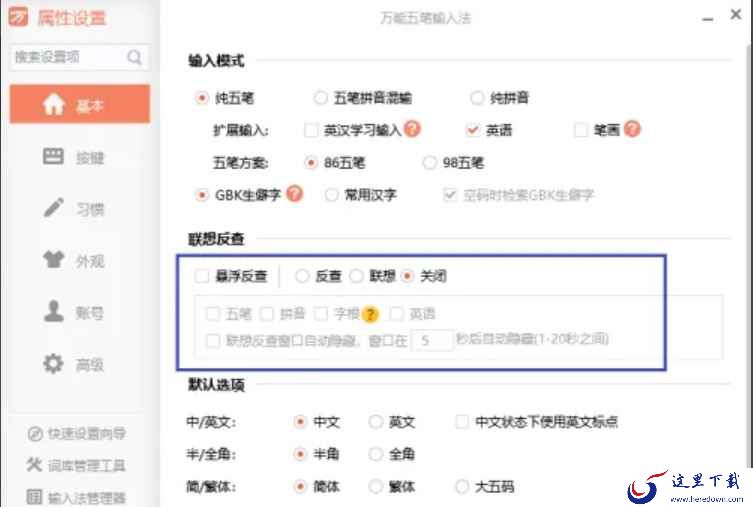Select 关闭 radio option
Image resolution: width=753 pixels, height=507 pixels.
[407, 276]
